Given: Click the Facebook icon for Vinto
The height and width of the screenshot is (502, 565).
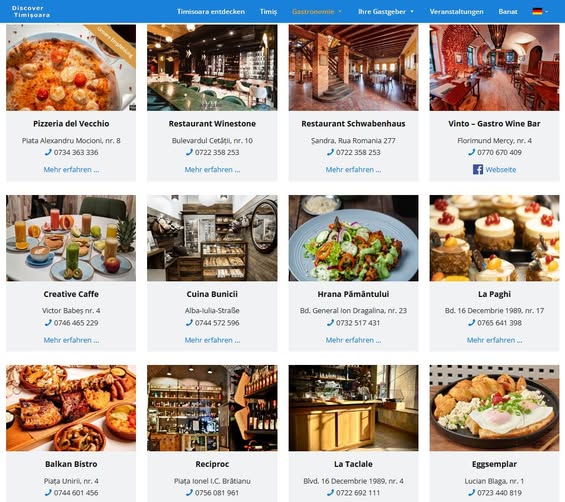Looking at the screenshot, I should point(478,169).
